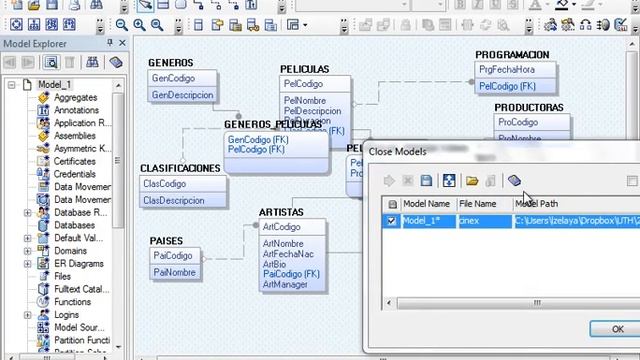Open the dropdown arrow beside the window layout icon
Screen dimensions: 640x360
pyautogui.click(x=305, y=25)
